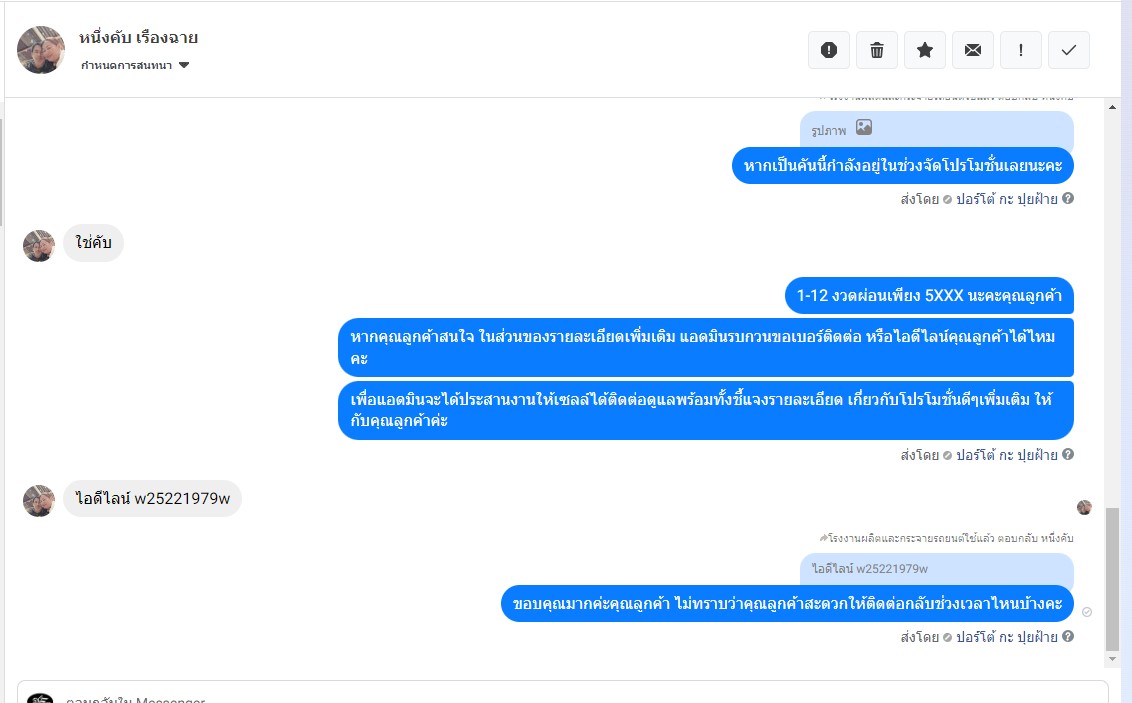Screen dimensions: 1132x703
Task: Click the quoted ไอดีไลน์ w25221979w reply preview
Action: 936,569
